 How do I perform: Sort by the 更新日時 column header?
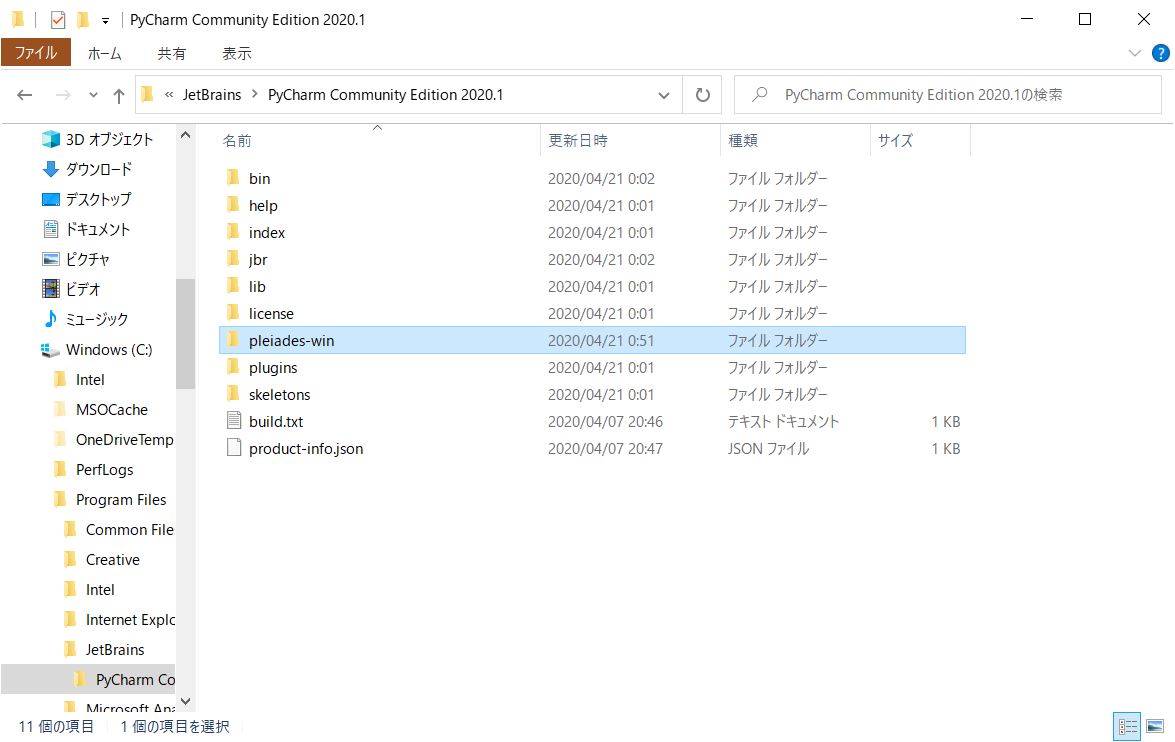(578, 140)
